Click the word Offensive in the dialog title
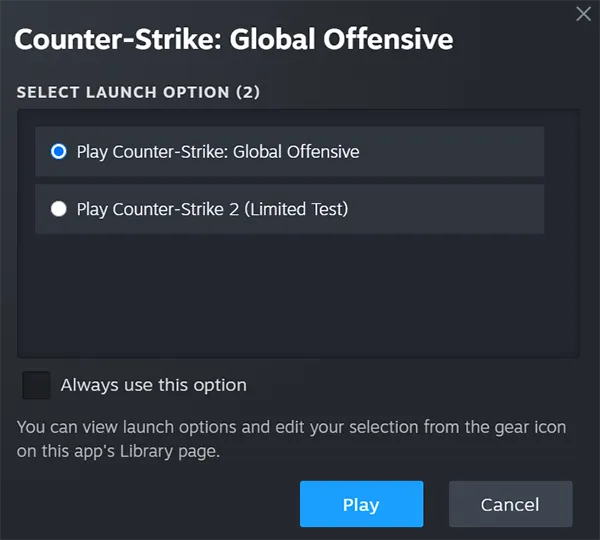 (388, 39)
